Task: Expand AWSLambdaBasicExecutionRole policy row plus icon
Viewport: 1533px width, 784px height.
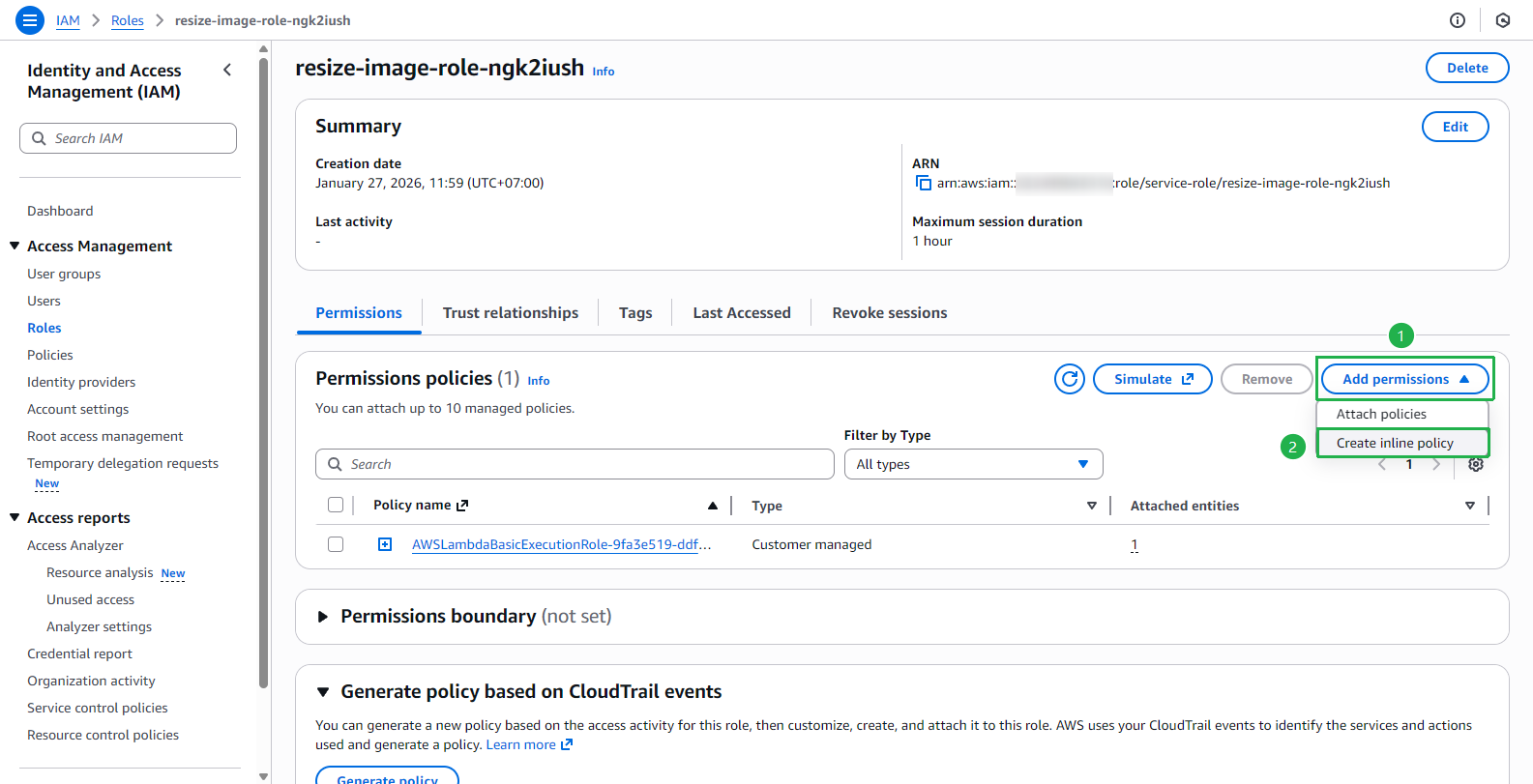Action: (x=385, y=544)
